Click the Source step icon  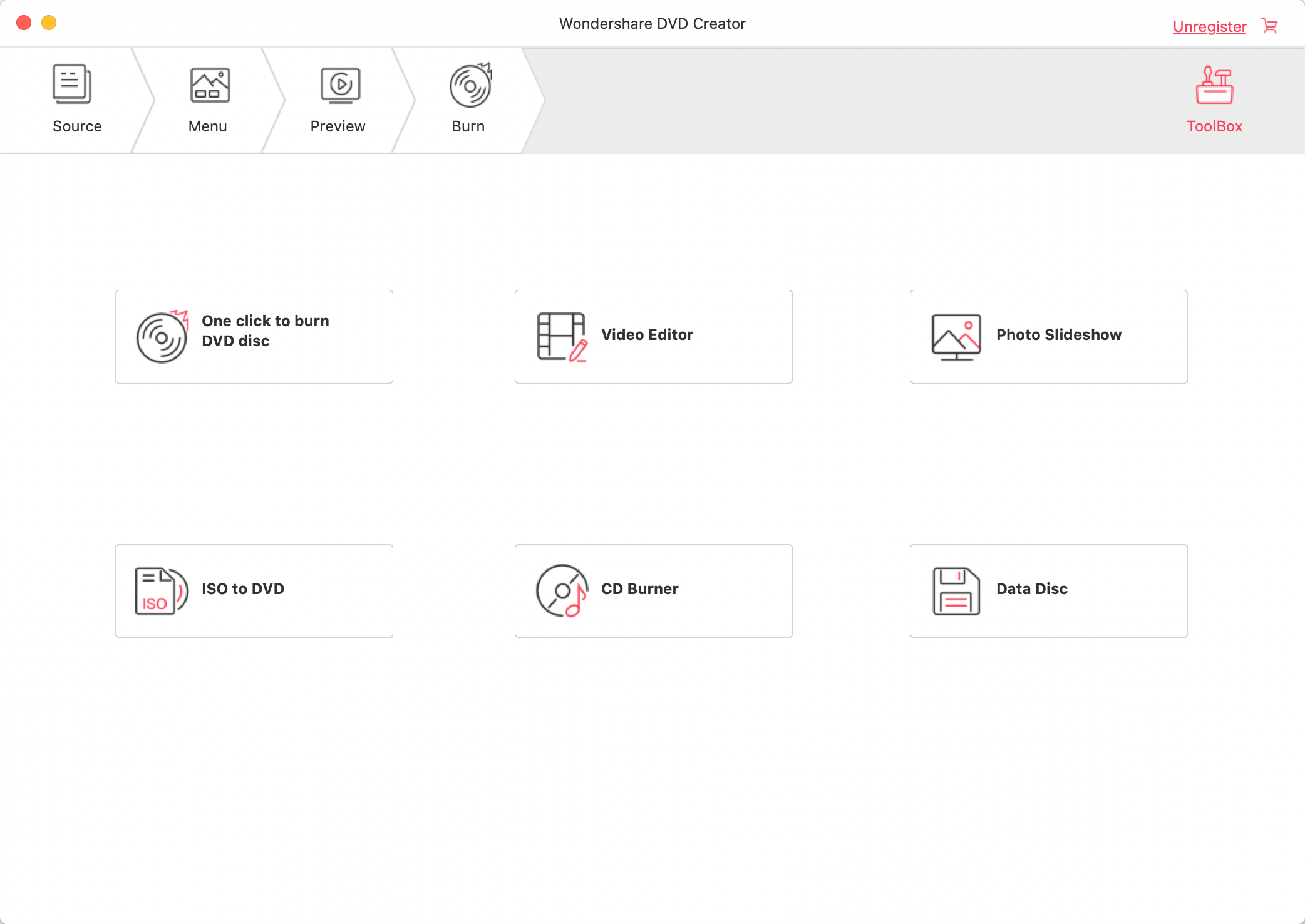(x=72, y=84)
